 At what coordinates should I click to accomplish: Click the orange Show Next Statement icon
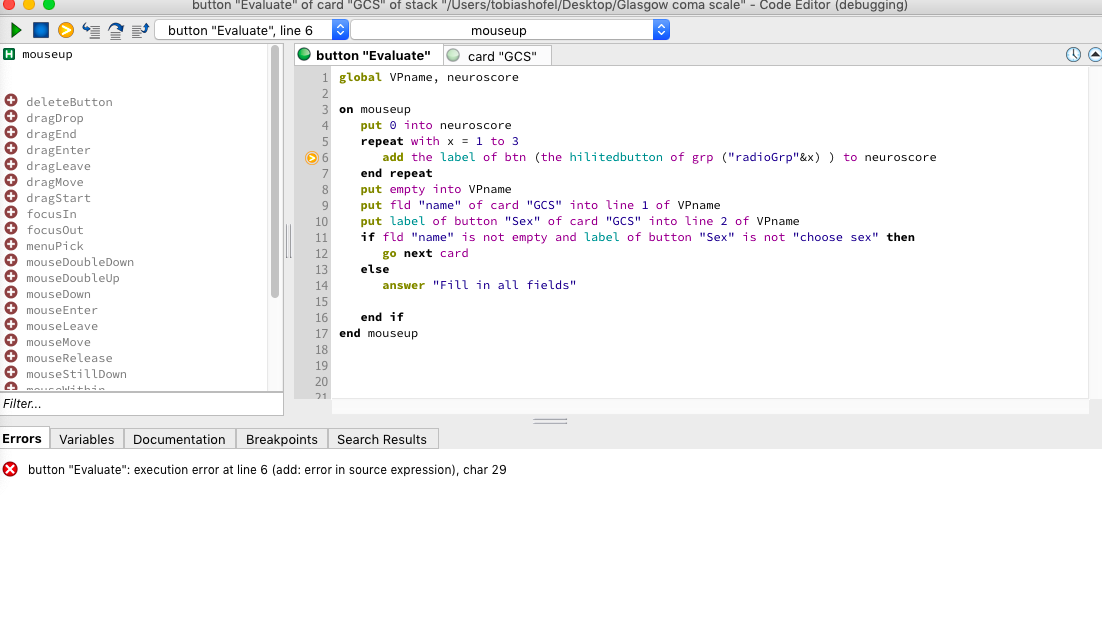click(66, 31)
